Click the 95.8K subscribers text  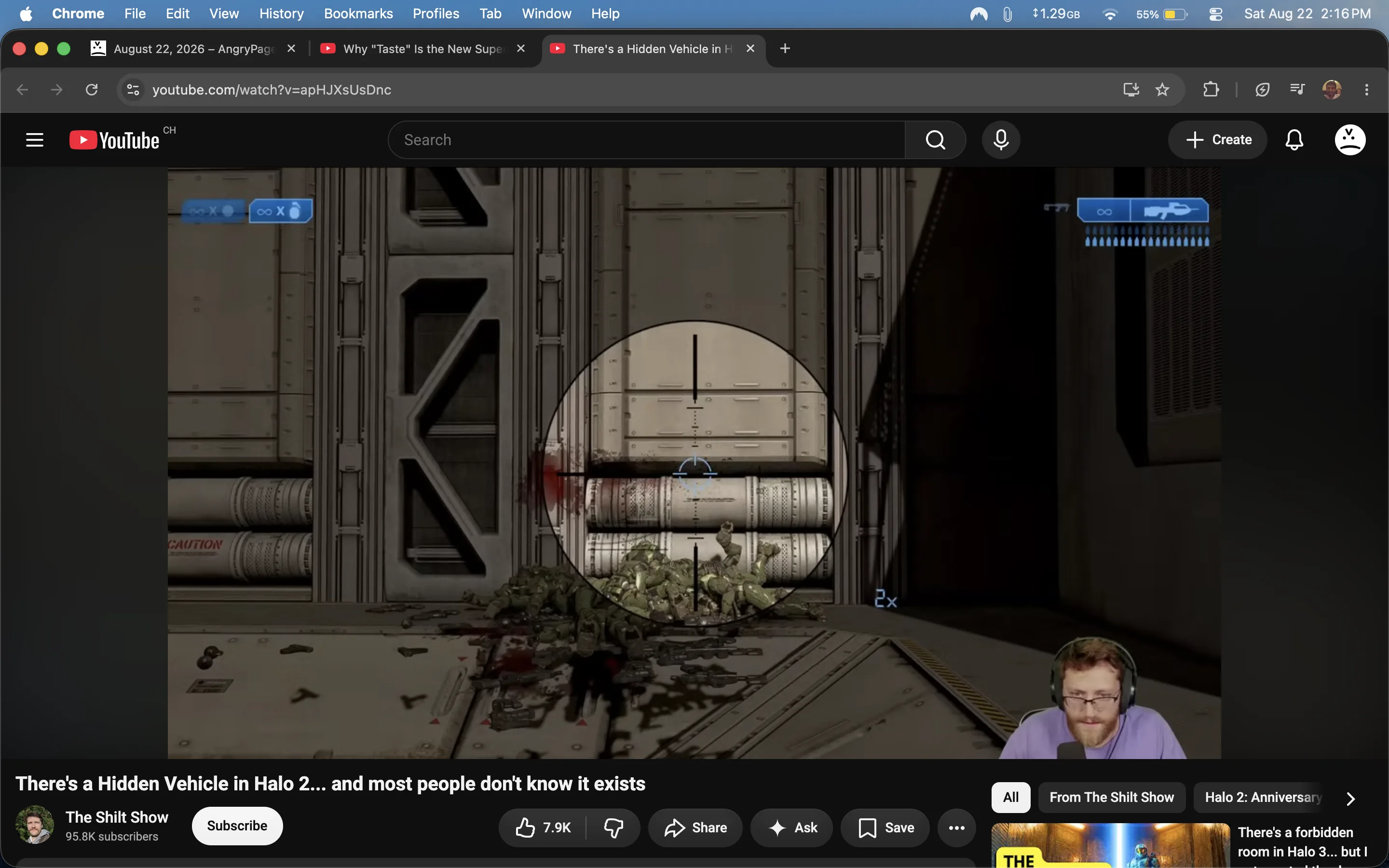[x=112, y=837]
